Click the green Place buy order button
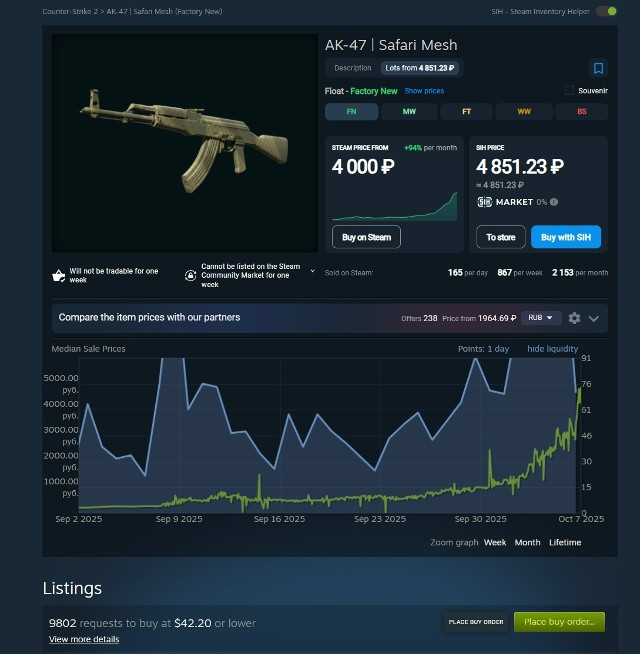640x654 pixels. tap(559, 622)
